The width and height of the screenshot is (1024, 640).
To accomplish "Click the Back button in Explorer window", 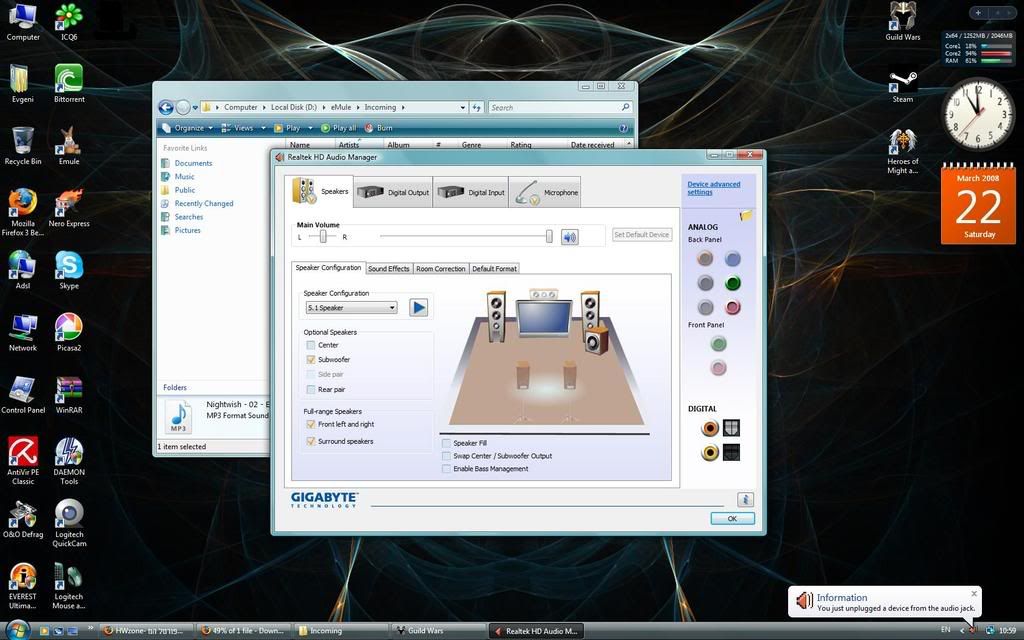I will click(166, 107).
